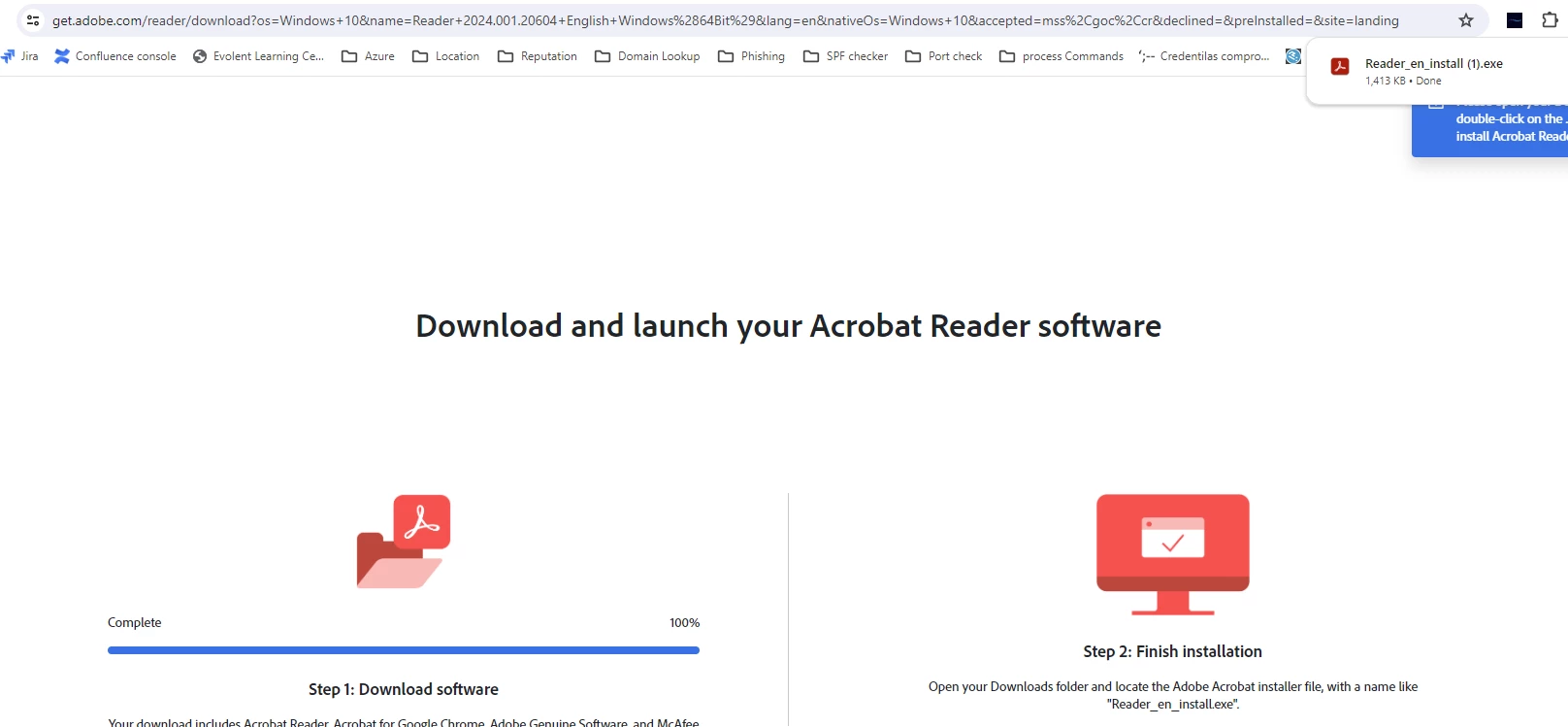1568x727 pixels.
Task: Expand the Azure bookmarks folder
Action: 368,56
